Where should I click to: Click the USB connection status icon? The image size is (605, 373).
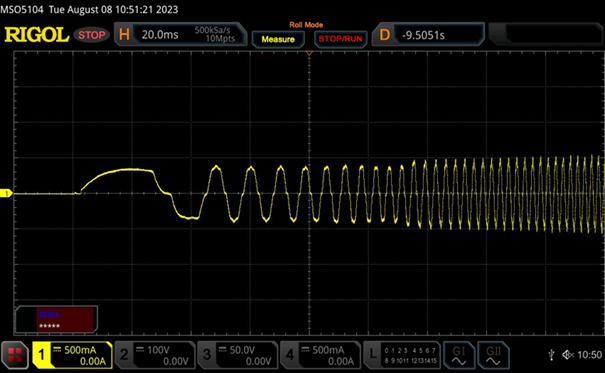click(551, 354)
